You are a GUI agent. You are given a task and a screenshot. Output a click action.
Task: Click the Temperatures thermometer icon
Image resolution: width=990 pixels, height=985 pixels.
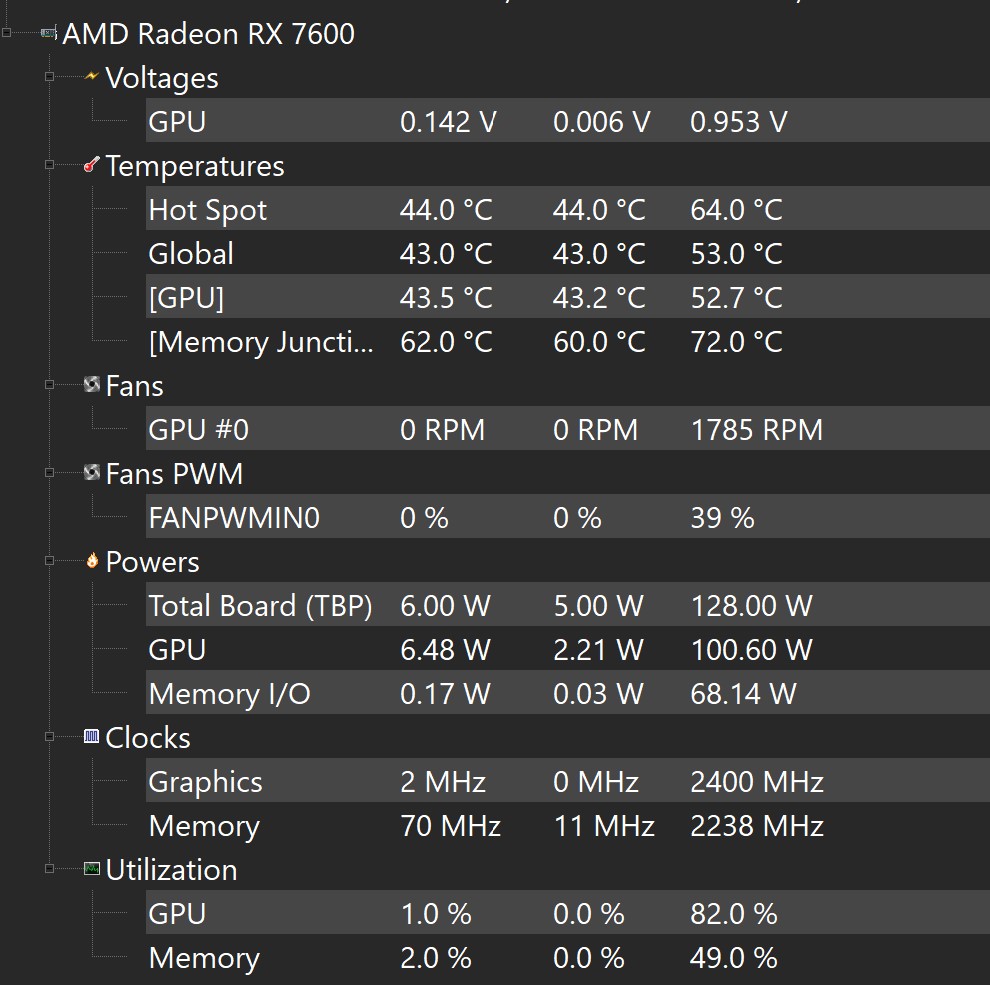point(92,165)
